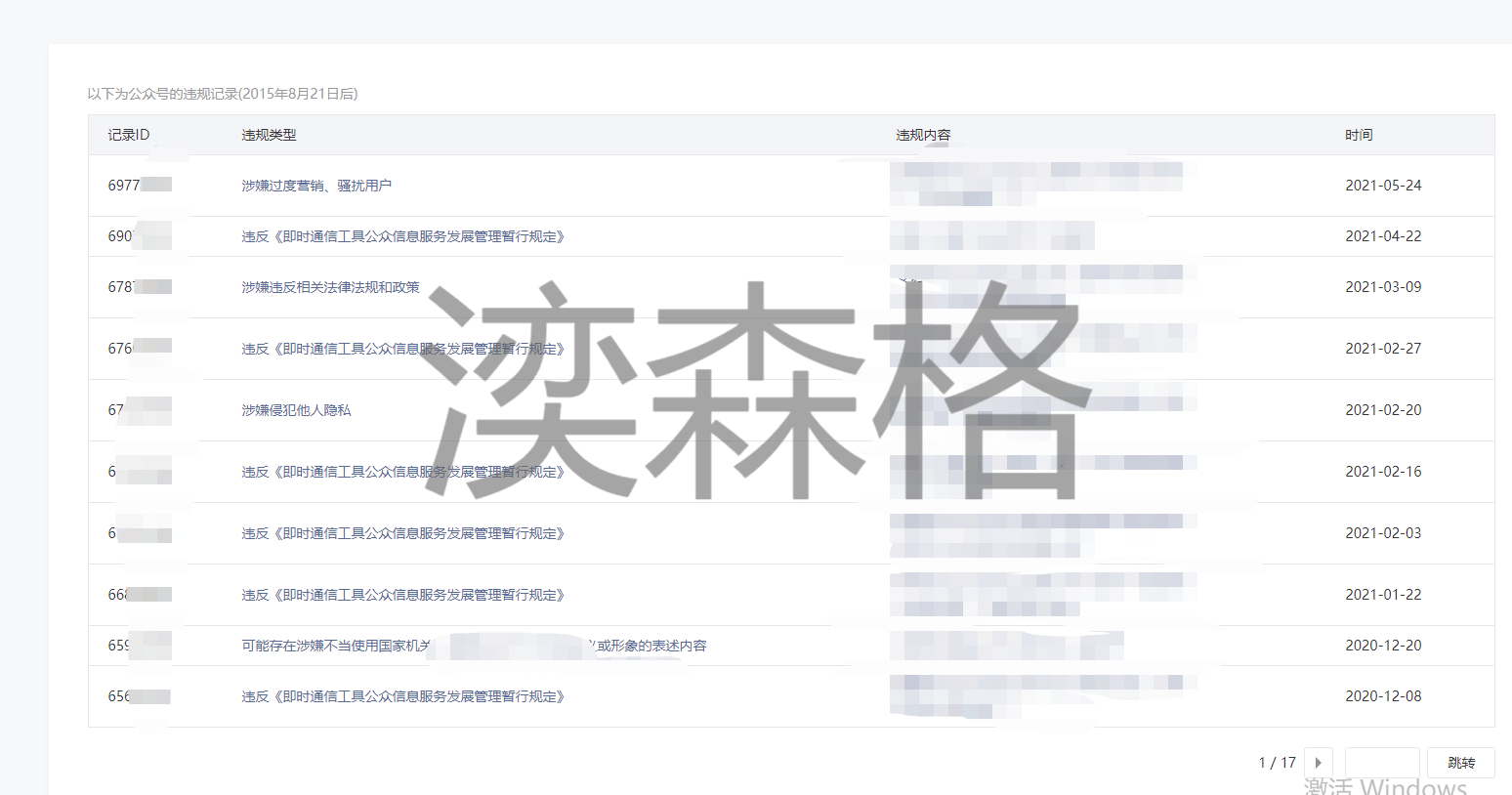1512x795 pixels.
Task: Open violation type link dated 2020-12-08
Action: (402, 696)
